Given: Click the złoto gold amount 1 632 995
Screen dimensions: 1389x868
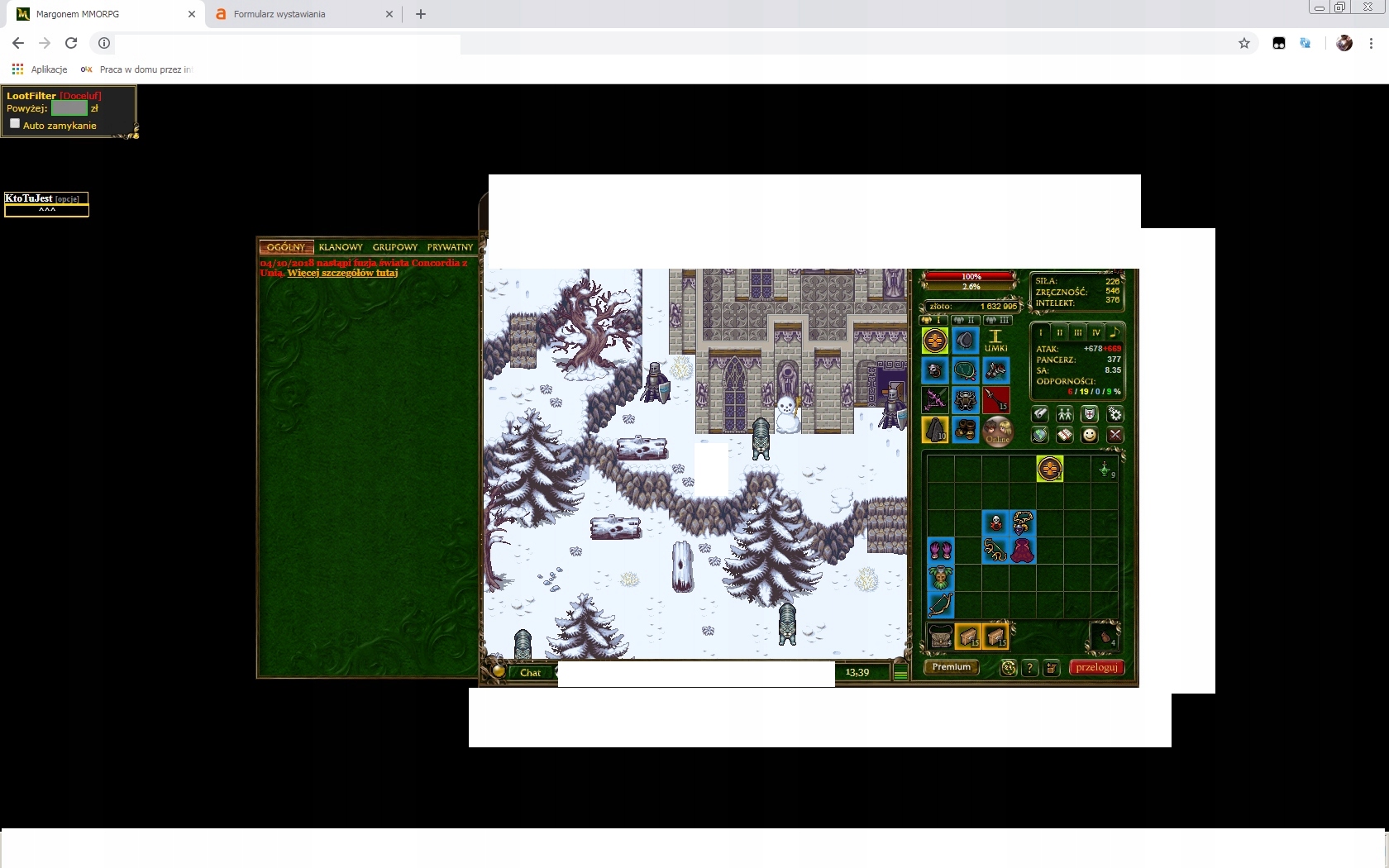Looking at the screenshot, I should click(998, 307).
